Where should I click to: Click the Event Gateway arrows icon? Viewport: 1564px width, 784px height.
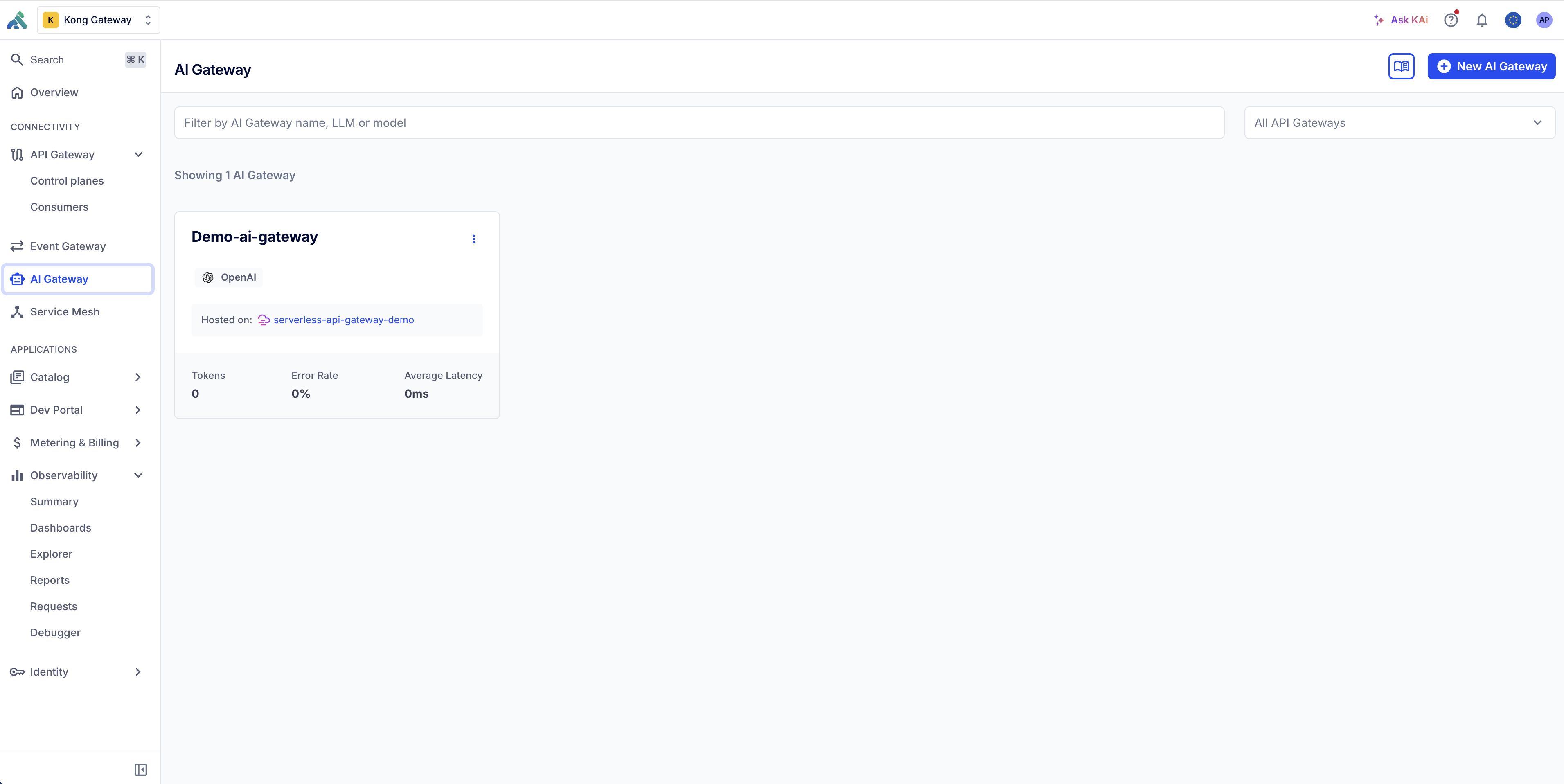coord(17,246)
